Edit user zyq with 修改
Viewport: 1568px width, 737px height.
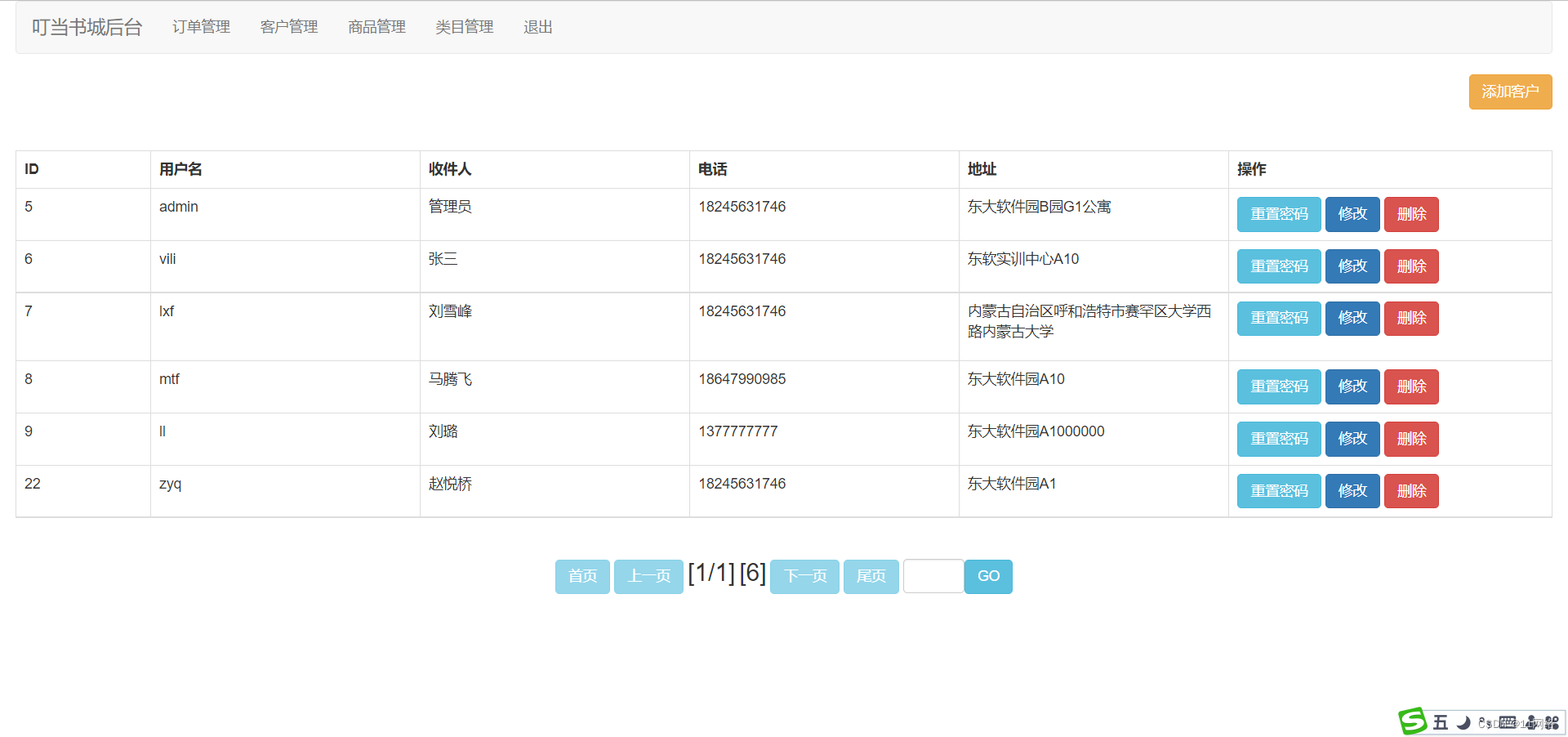click(x=1352, y=491)
